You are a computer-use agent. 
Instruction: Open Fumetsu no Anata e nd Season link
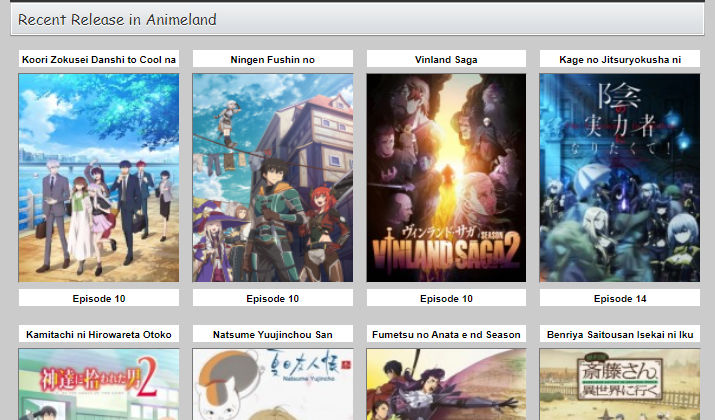[x=446, y=335]
